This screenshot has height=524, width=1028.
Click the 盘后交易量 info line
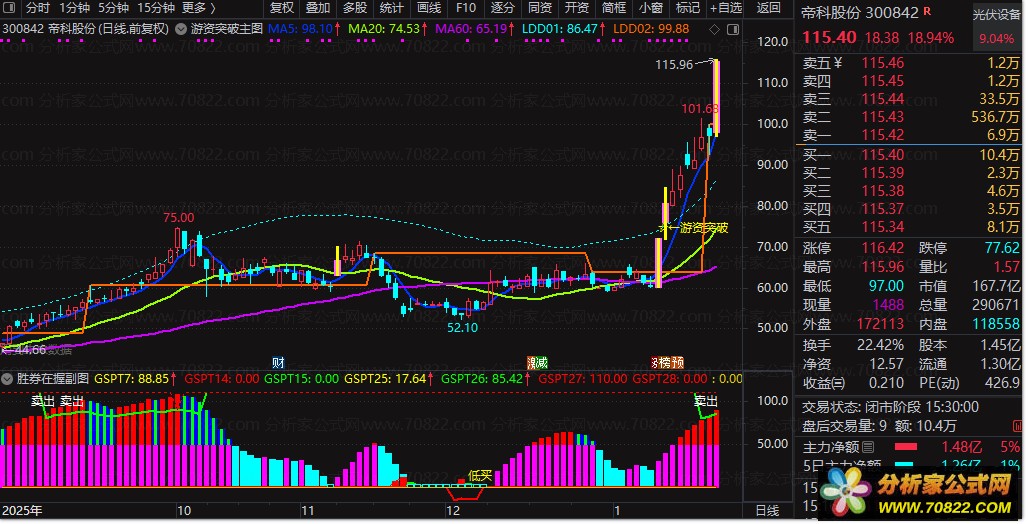(x=878, y=426)
